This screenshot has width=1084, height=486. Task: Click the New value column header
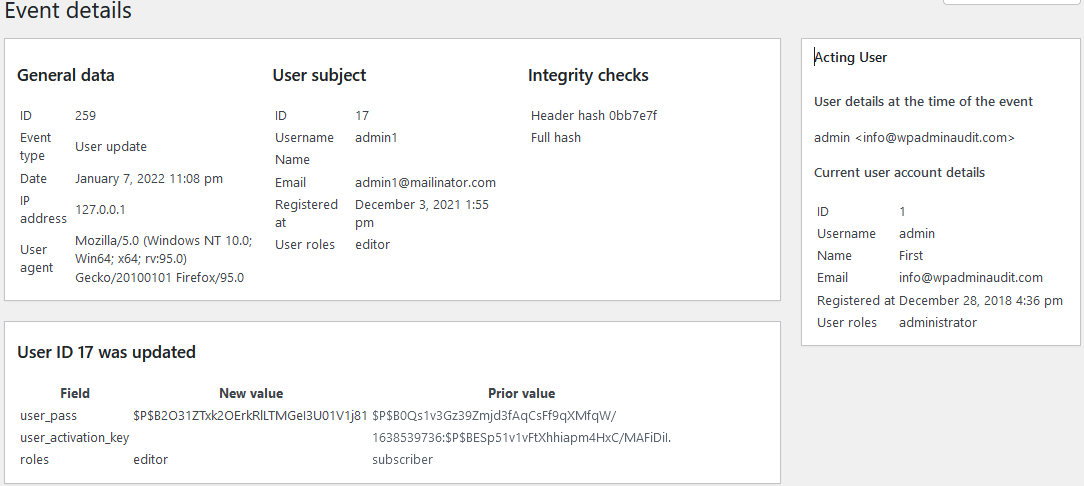(251, 393)
